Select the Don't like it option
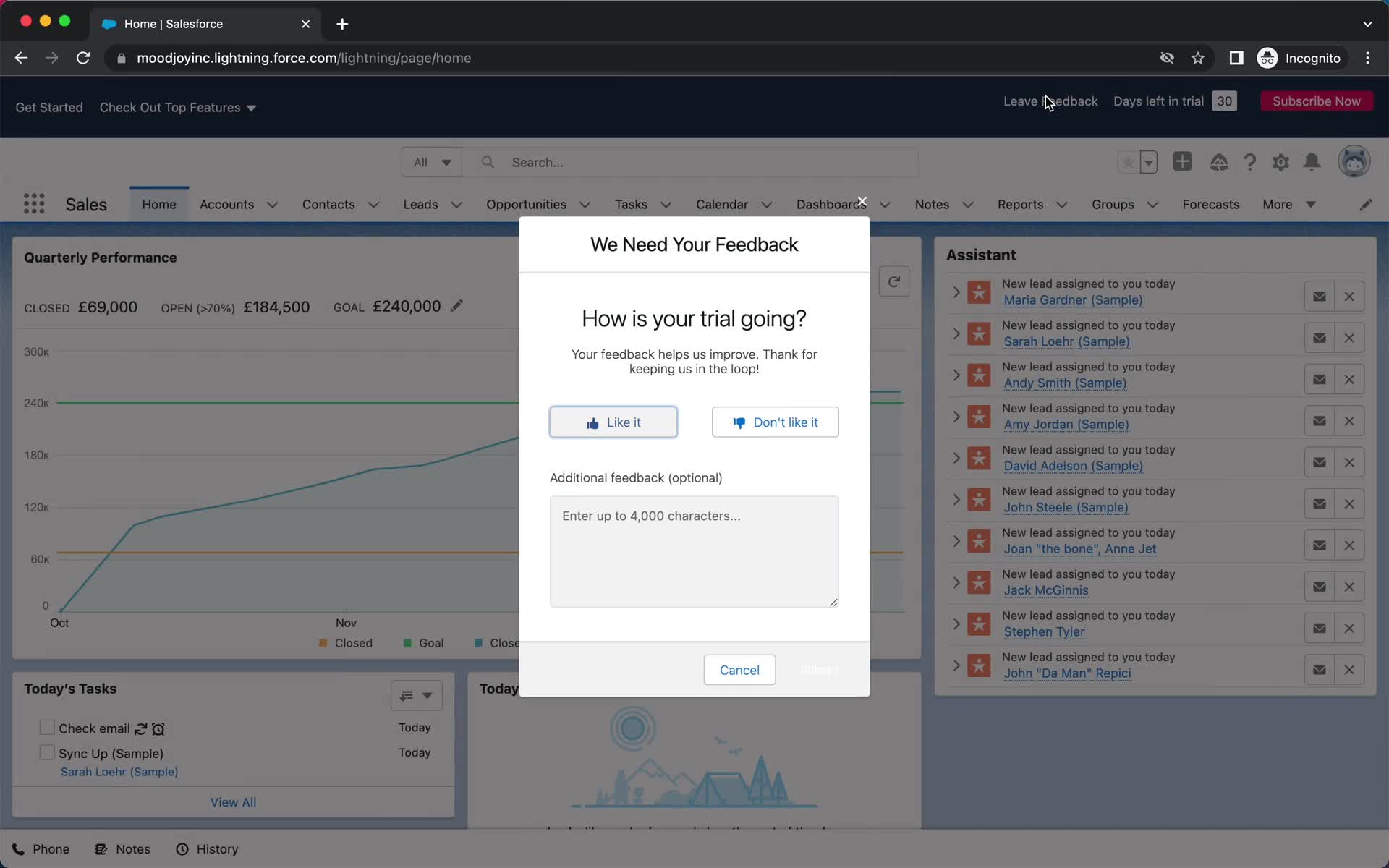 [x=775, y=422]
